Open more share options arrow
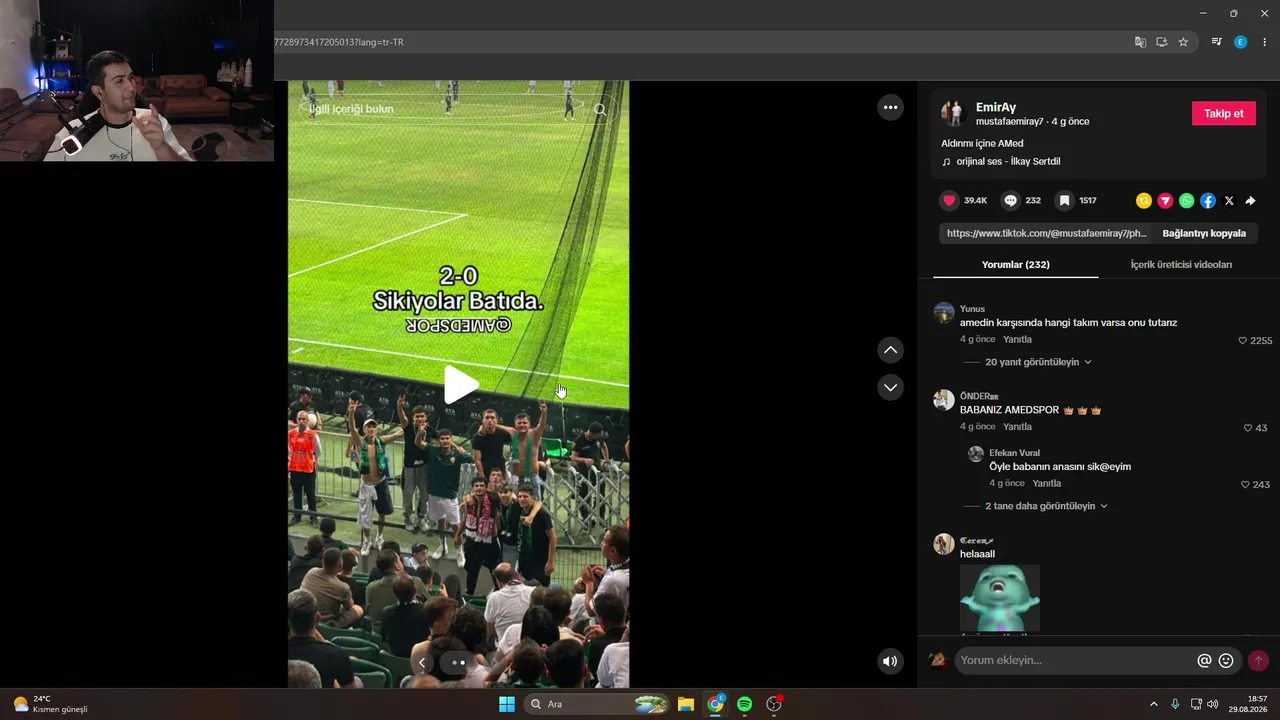Viewport: 1280px width, 720px height. pos(1250,201)
